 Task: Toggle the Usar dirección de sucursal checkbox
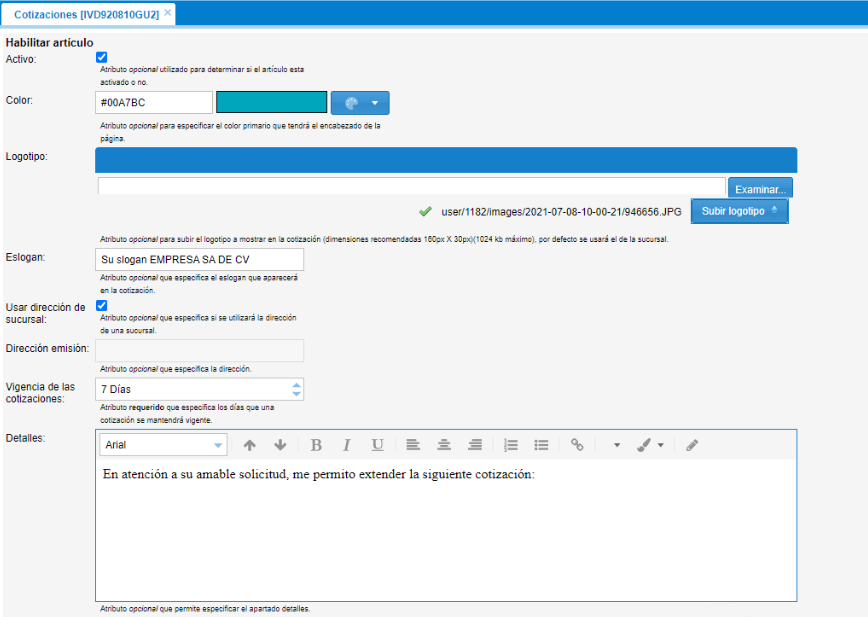[x=101, y=306]
